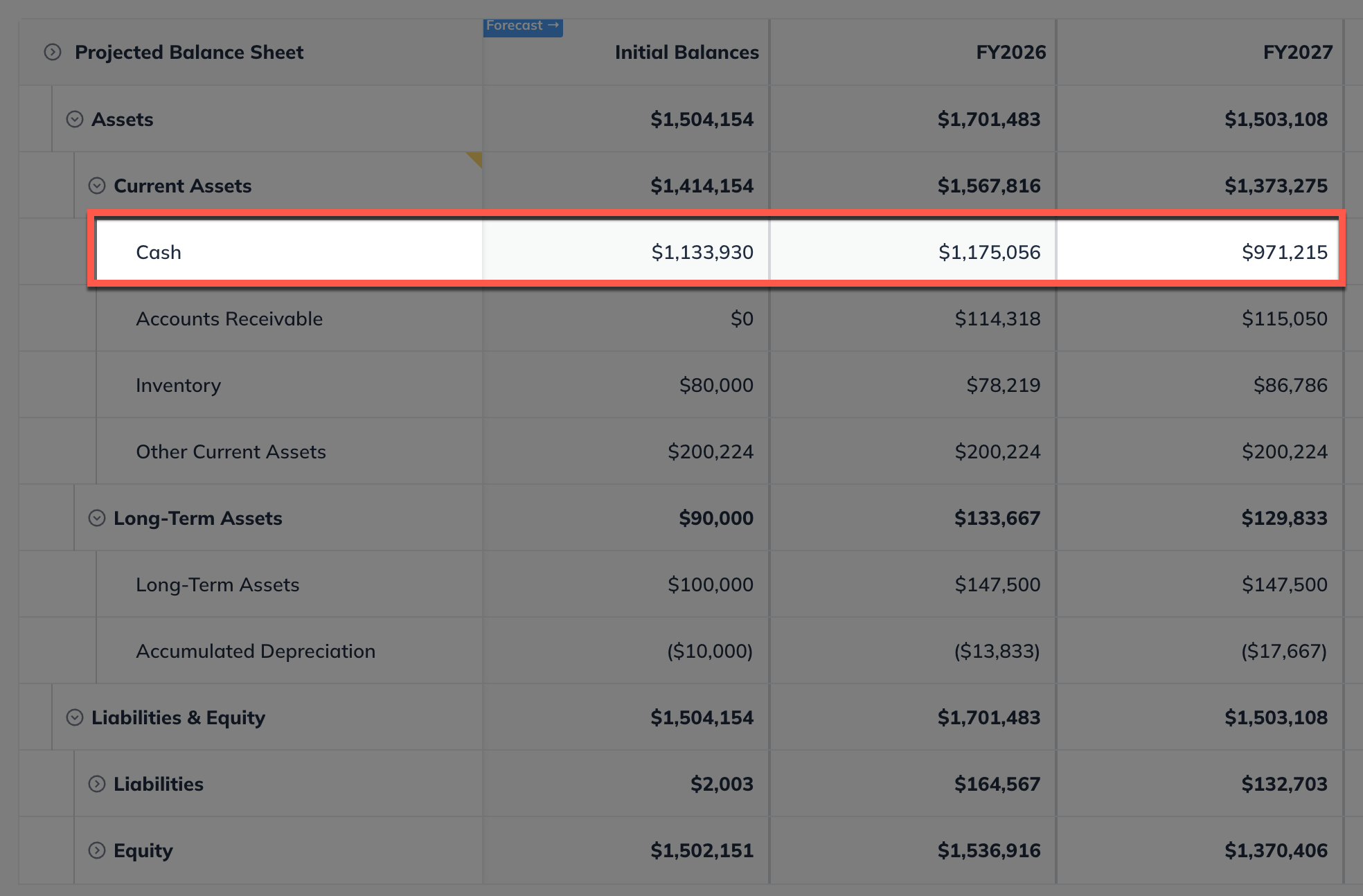Click the Cash FY2026 value $1,175,056
Image resolution: width=1363 pixels, height=896 pixels.
989,251
